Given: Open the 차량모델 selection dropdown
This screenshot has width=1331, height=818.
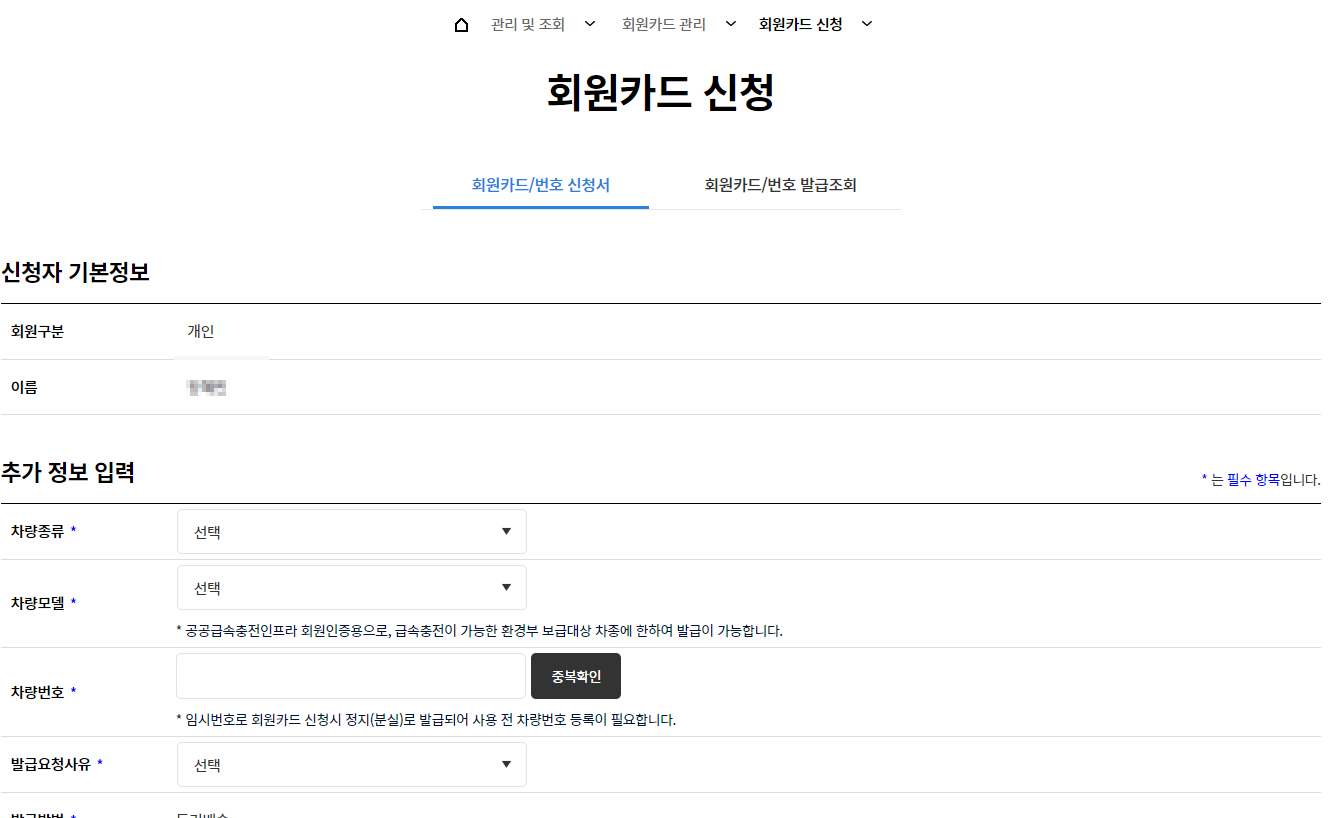Looking at the screenshot, I should 351,587.
